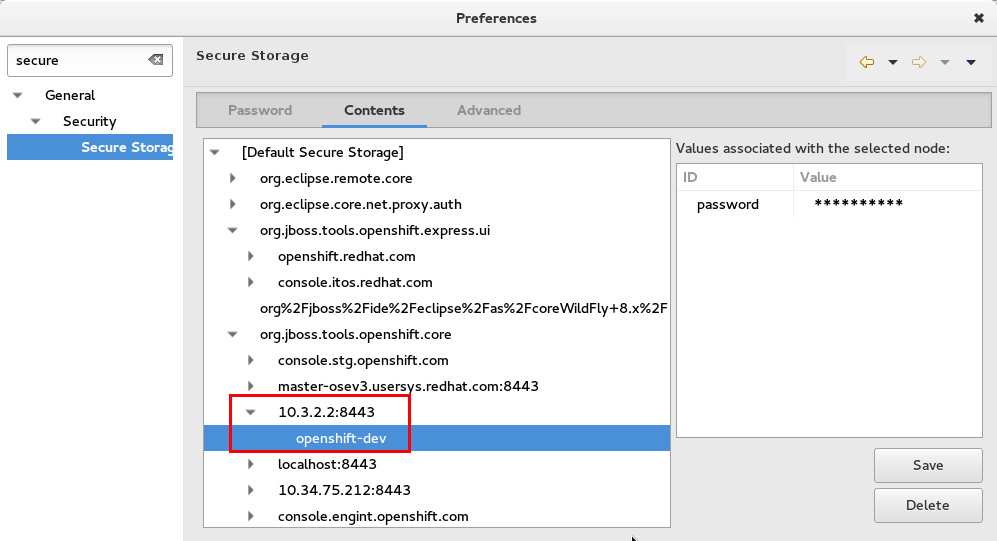997x541 pixels.
Task: Expand the localhost:8443 node
Action: (x=251, y=465)
